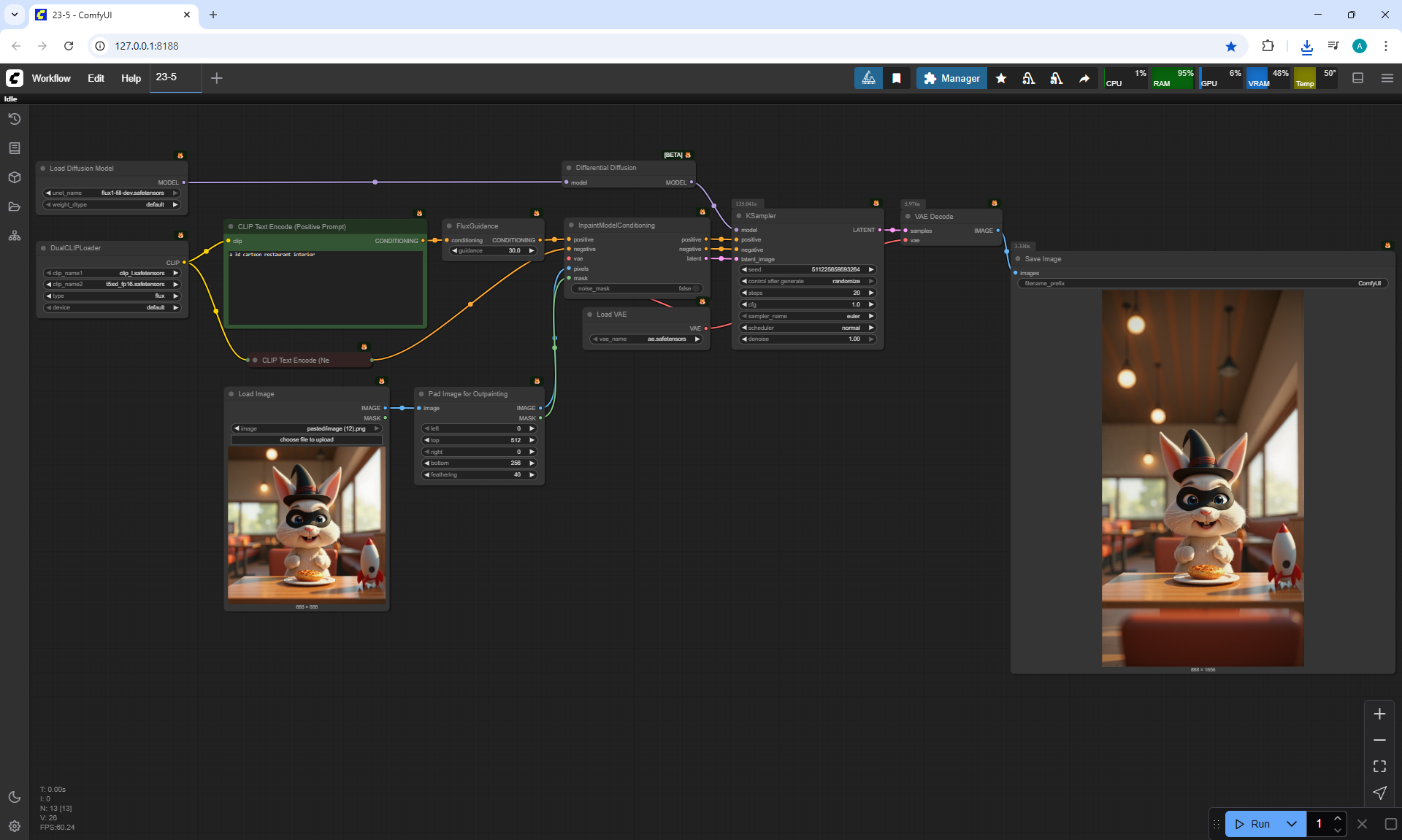Toggle dark theme moon icon
Screen dimensions: 1402x840
click(x=15, y=797)
